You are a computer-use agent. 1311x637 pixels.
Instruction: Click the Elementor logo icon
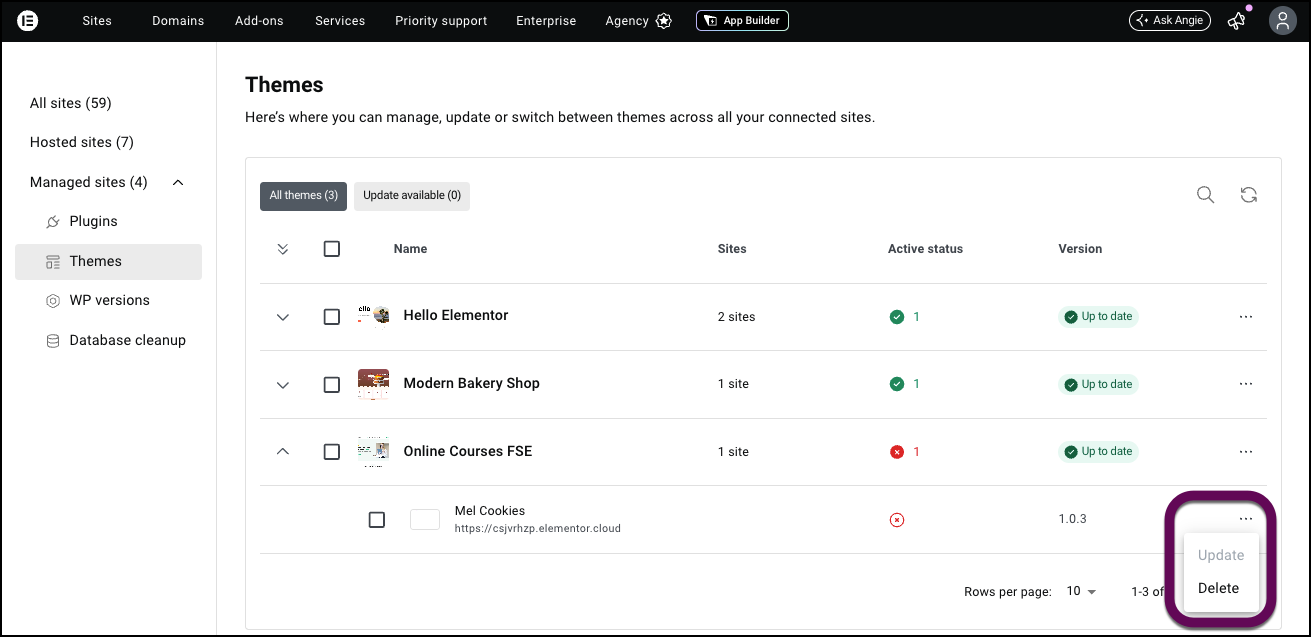tap(28, 21)
